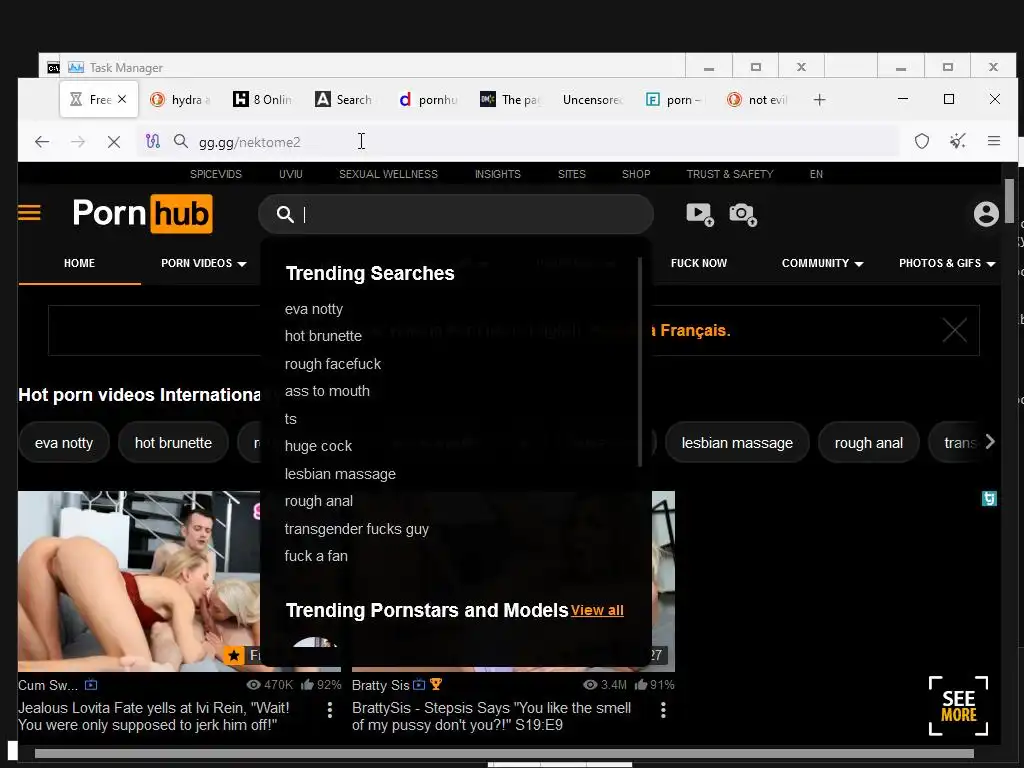Open the SHOP link
The height and width of the screenshot is (768, 1024).
(x=636, y=174)
